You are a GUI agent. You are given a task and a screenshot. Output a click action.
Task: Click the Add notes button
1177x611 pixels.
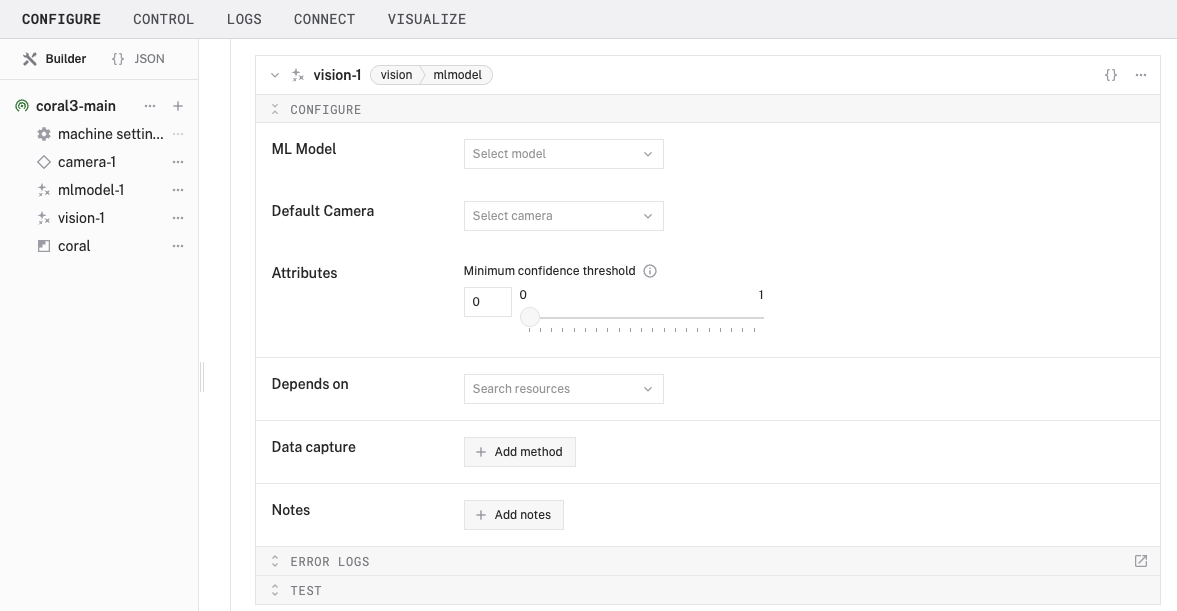tap(513, 515)
